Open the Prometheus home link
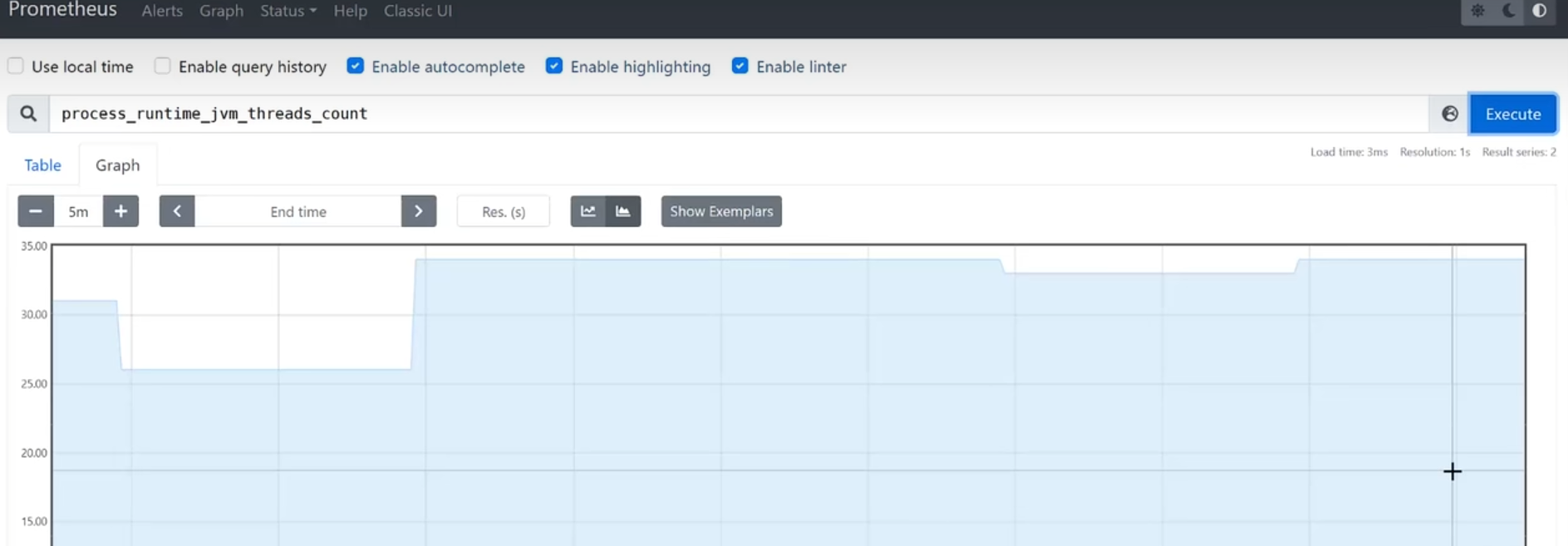The image size is (1568, 546). click(x=62, y=10)
